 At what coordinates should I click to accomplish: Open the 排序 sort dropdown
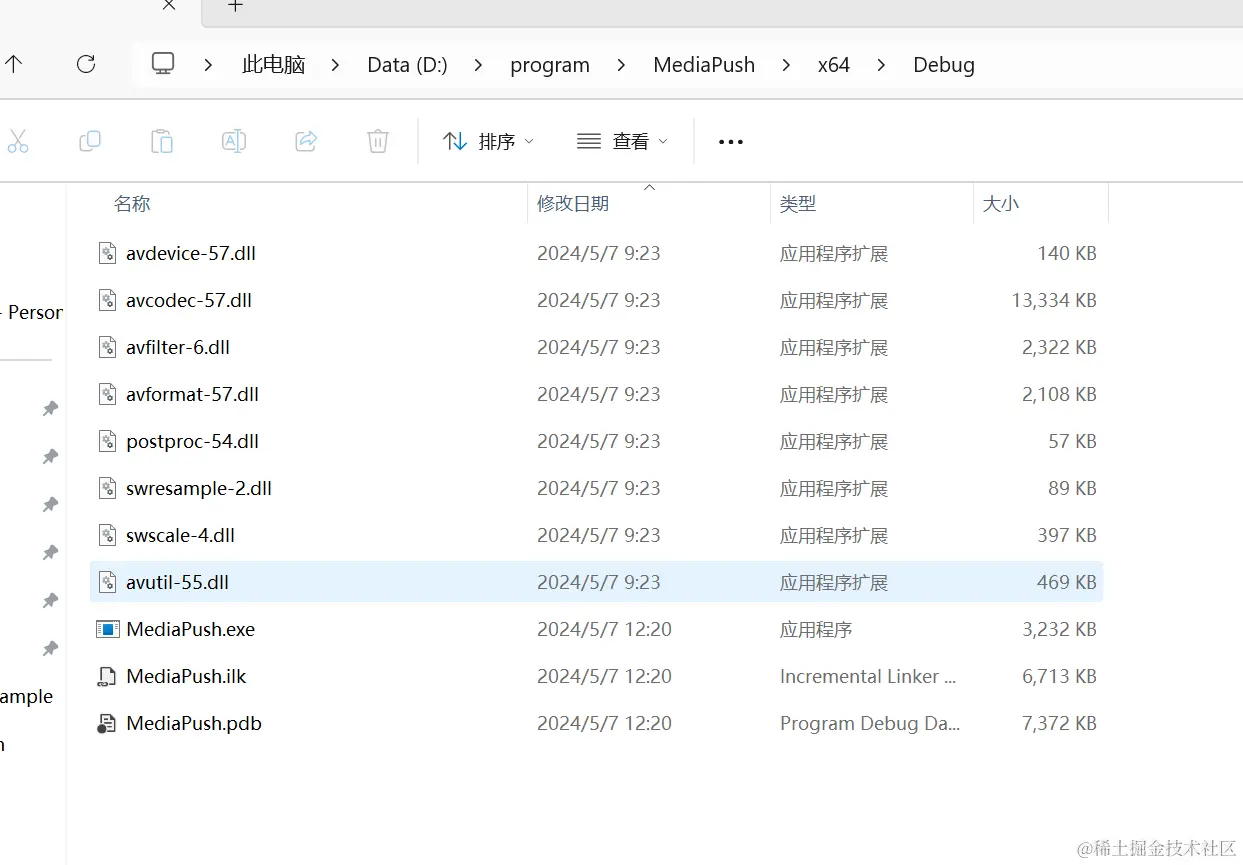tap(488, 142)
